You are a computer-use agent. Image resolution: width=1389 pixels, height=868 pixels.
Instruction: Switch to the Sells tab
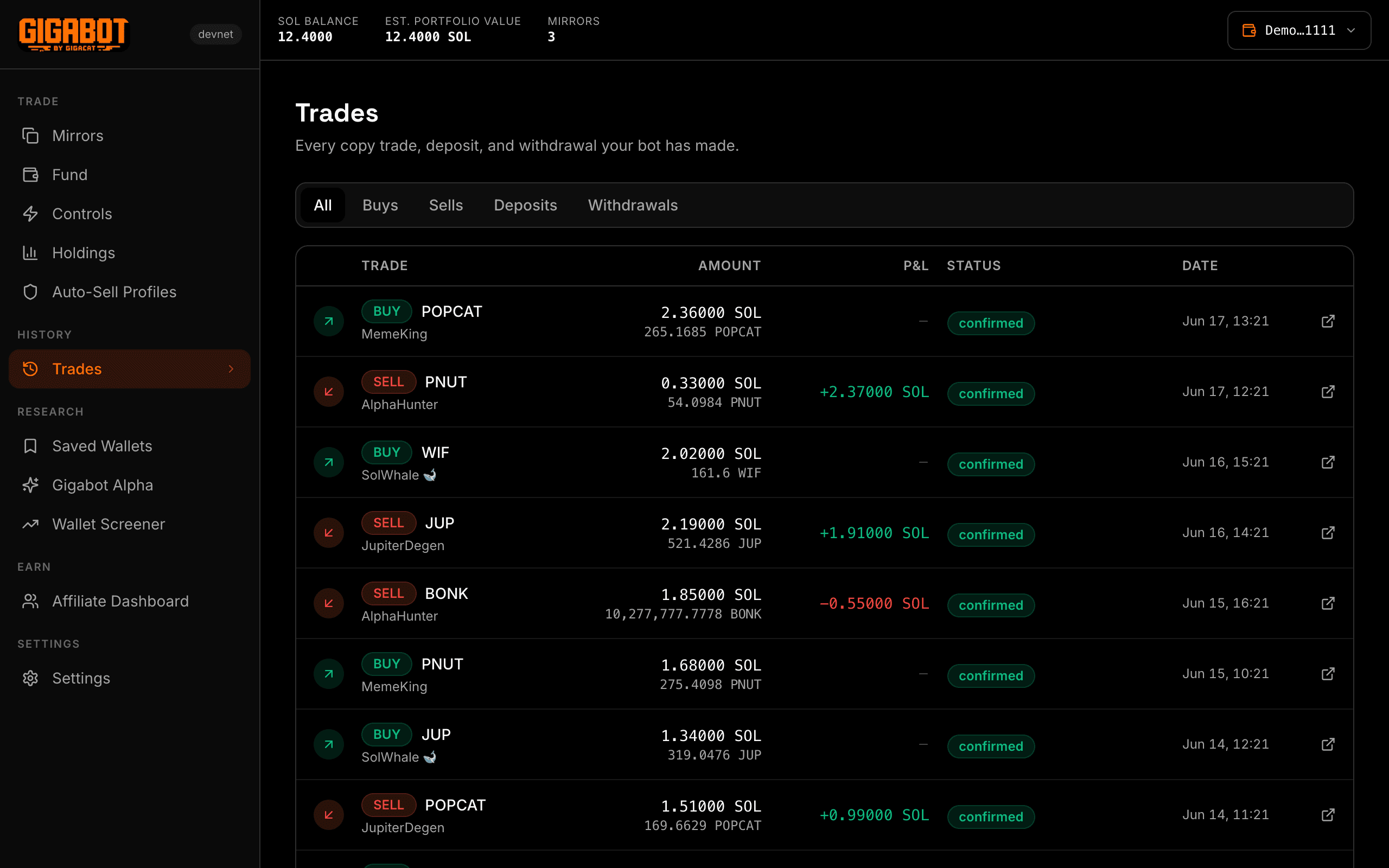click(446, 205)
